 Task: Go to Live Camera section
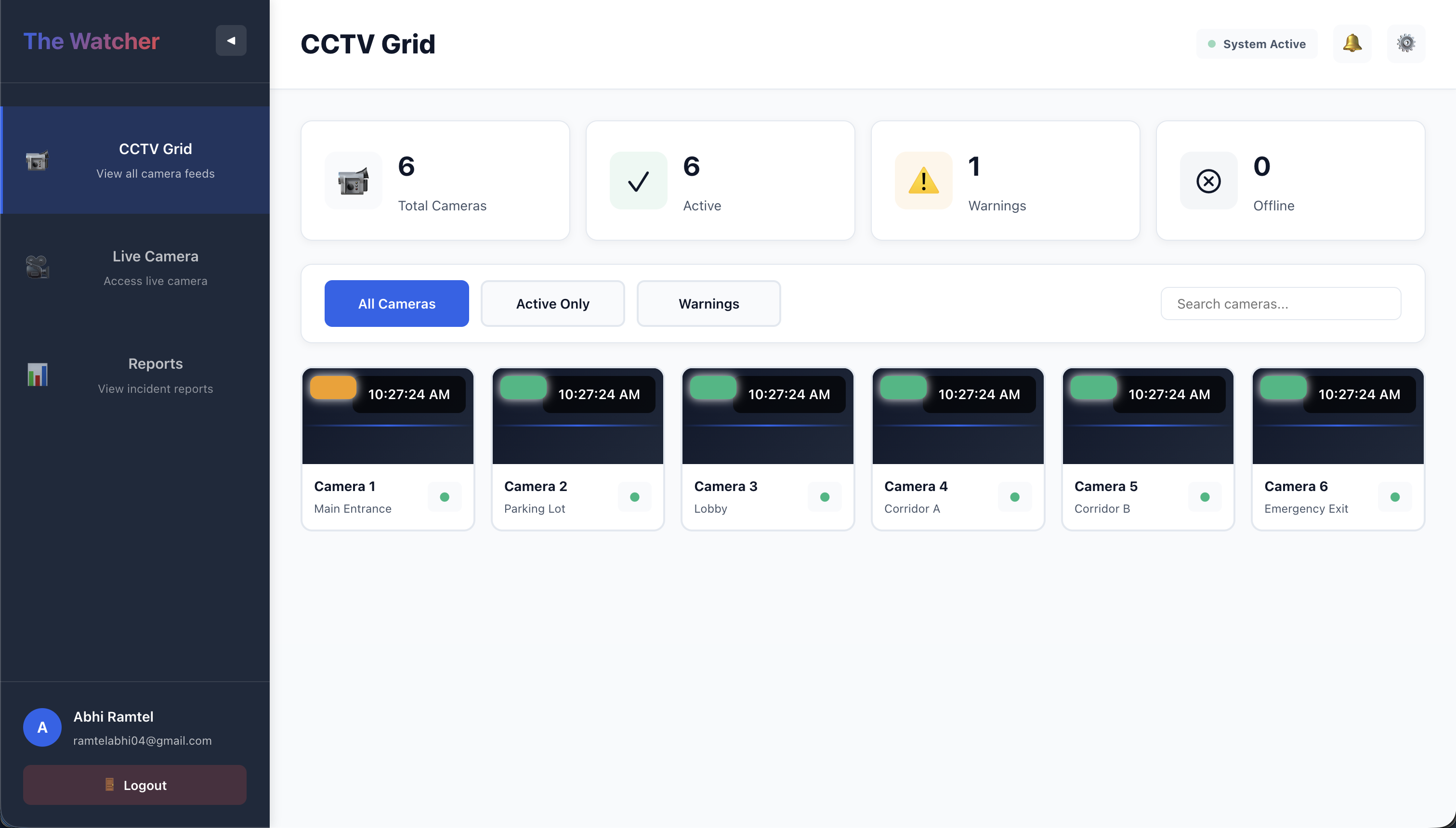point(135,267)
